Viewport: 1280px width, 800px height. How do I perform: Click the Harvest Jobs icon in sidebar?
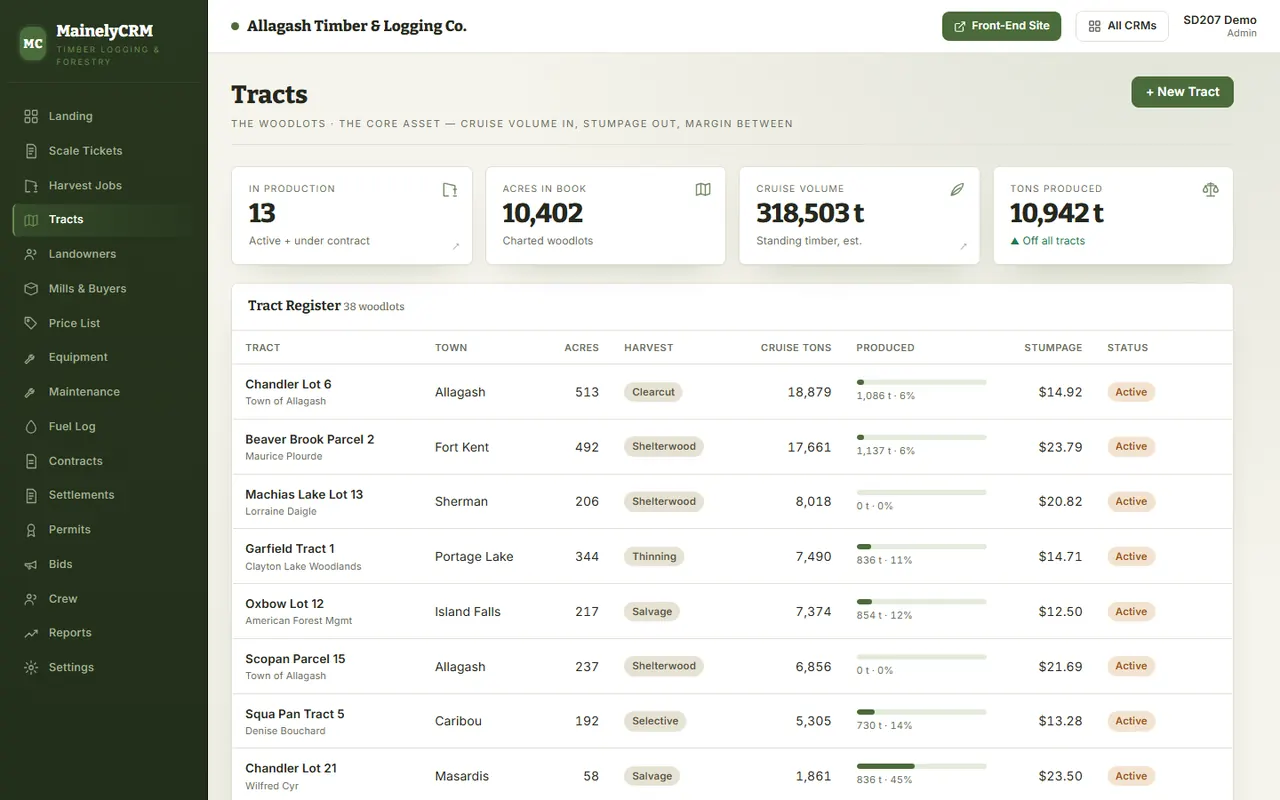(31, 185)
